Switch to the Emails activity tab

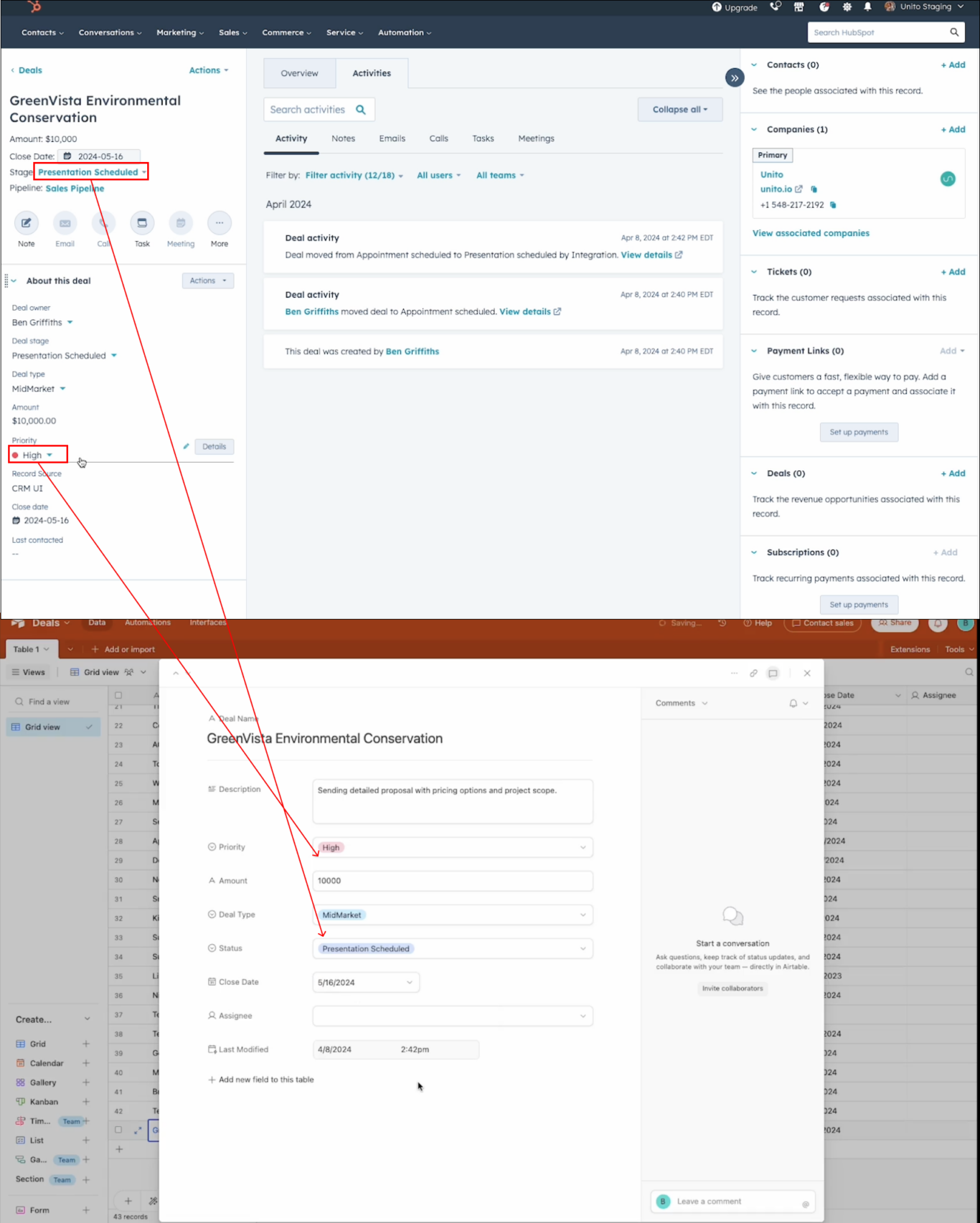pos(392,138)
